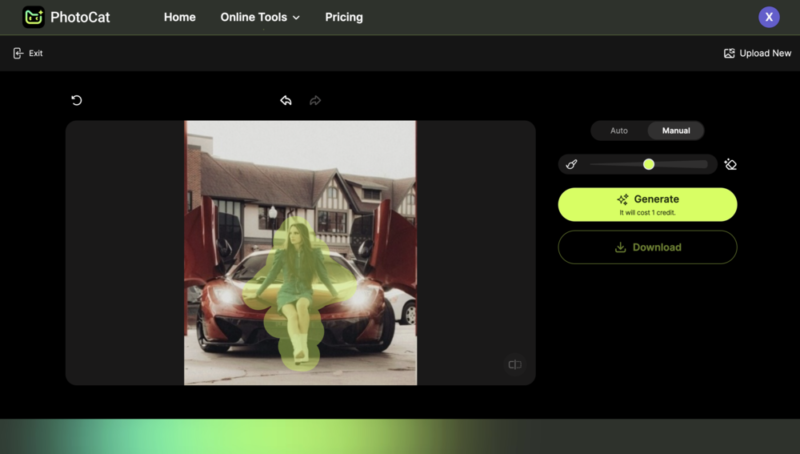800x454 pixels.
Task: Open the Pricing page
Action: click(344, 17)
